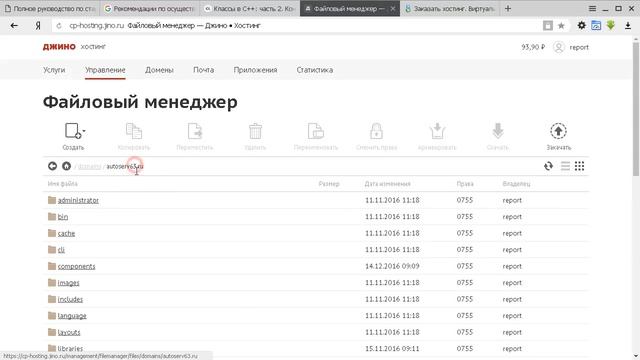Viewport: 640px width, 360px height.
Task: Switch to the Классы в C++ browser tab
Action: (249, 9)
